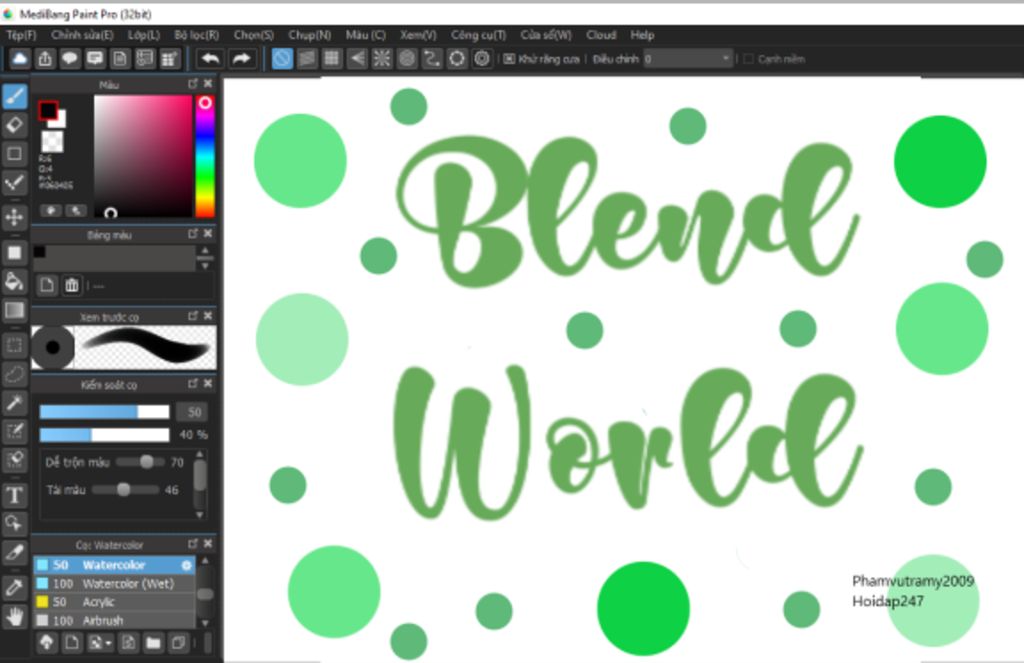1024x663 pixels.
Task: Select the Bucket fill tool
Action: point(14,281)
